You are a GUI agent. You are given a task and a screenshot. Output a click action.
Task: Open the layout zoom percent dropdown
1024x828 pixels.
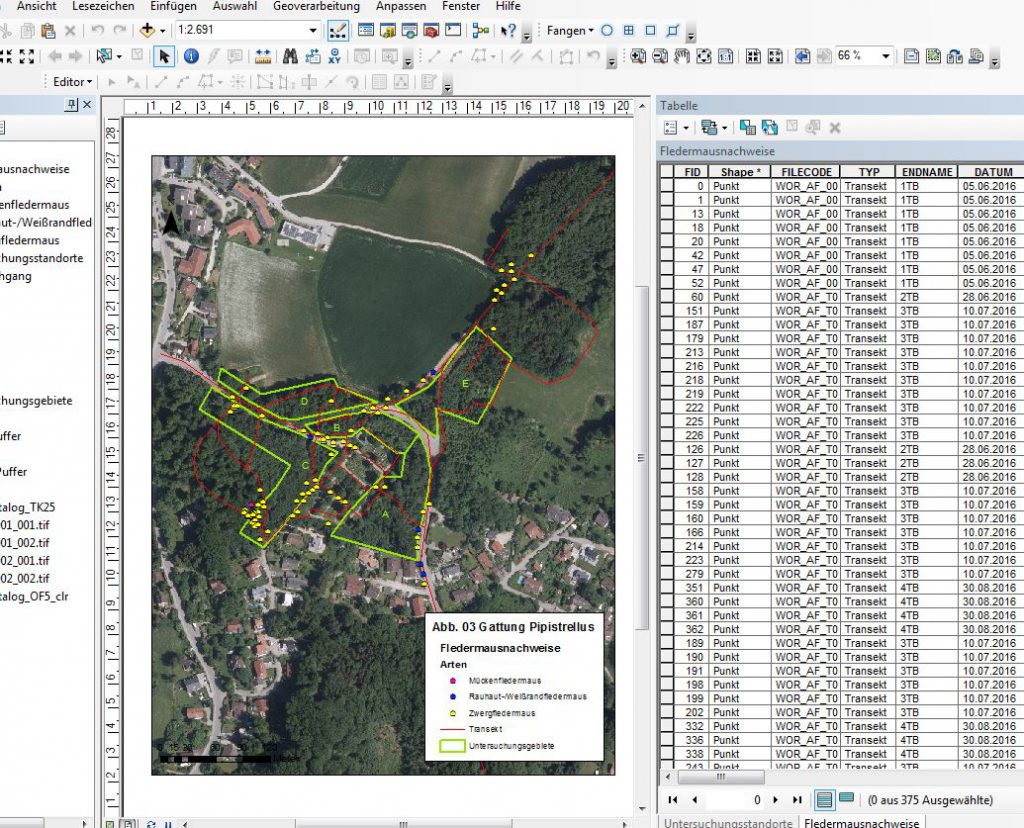click(x=886, y=56)
